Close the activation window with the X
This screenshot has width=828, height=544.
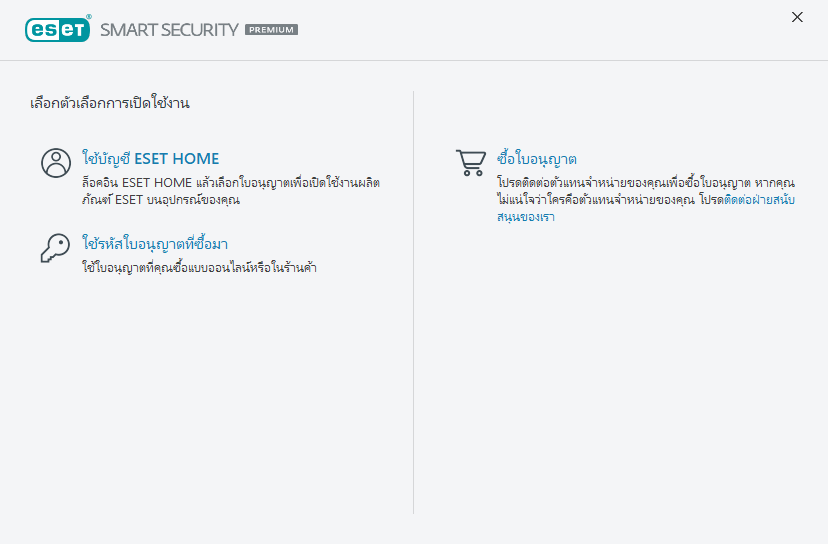point(797,17)
